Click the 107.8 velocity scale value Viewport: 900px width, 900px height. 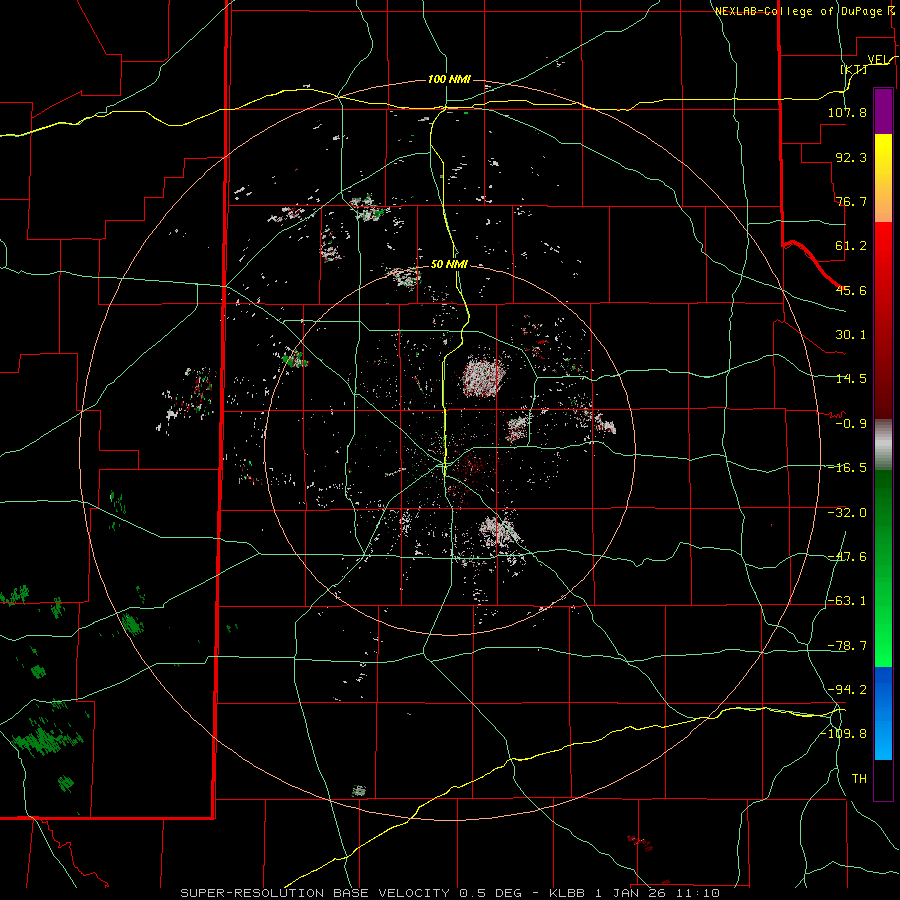[x=847, y=112]
